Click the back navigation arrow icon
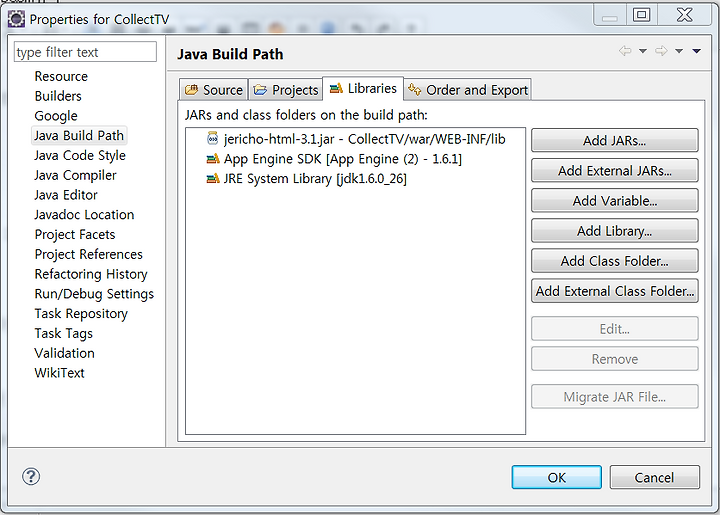Screen dimensions: 720x515 (625, 50)
